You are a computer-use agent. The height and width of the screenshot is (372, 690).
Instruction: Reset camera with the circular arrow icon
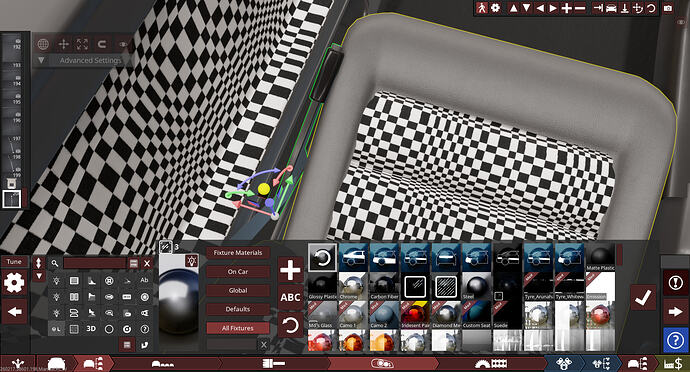[651, 8]
